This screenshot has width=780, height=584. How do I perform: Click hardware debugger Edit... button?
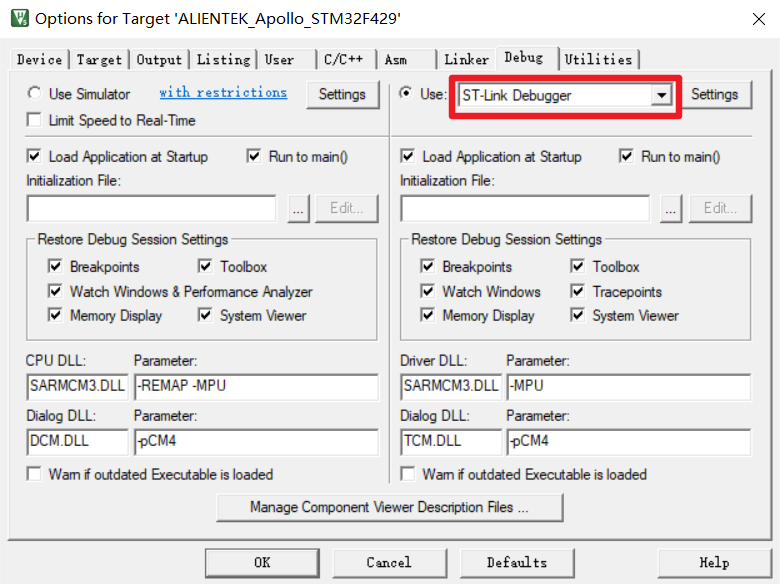720,208
